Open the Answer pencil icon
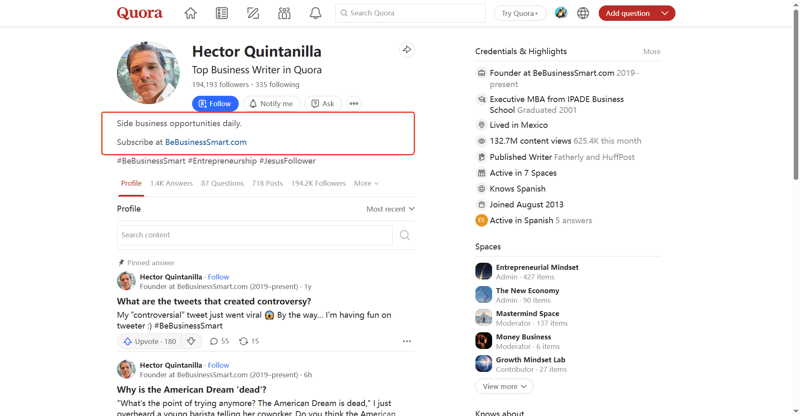Viewport: 800px width, 416px height. pos(253,13)
